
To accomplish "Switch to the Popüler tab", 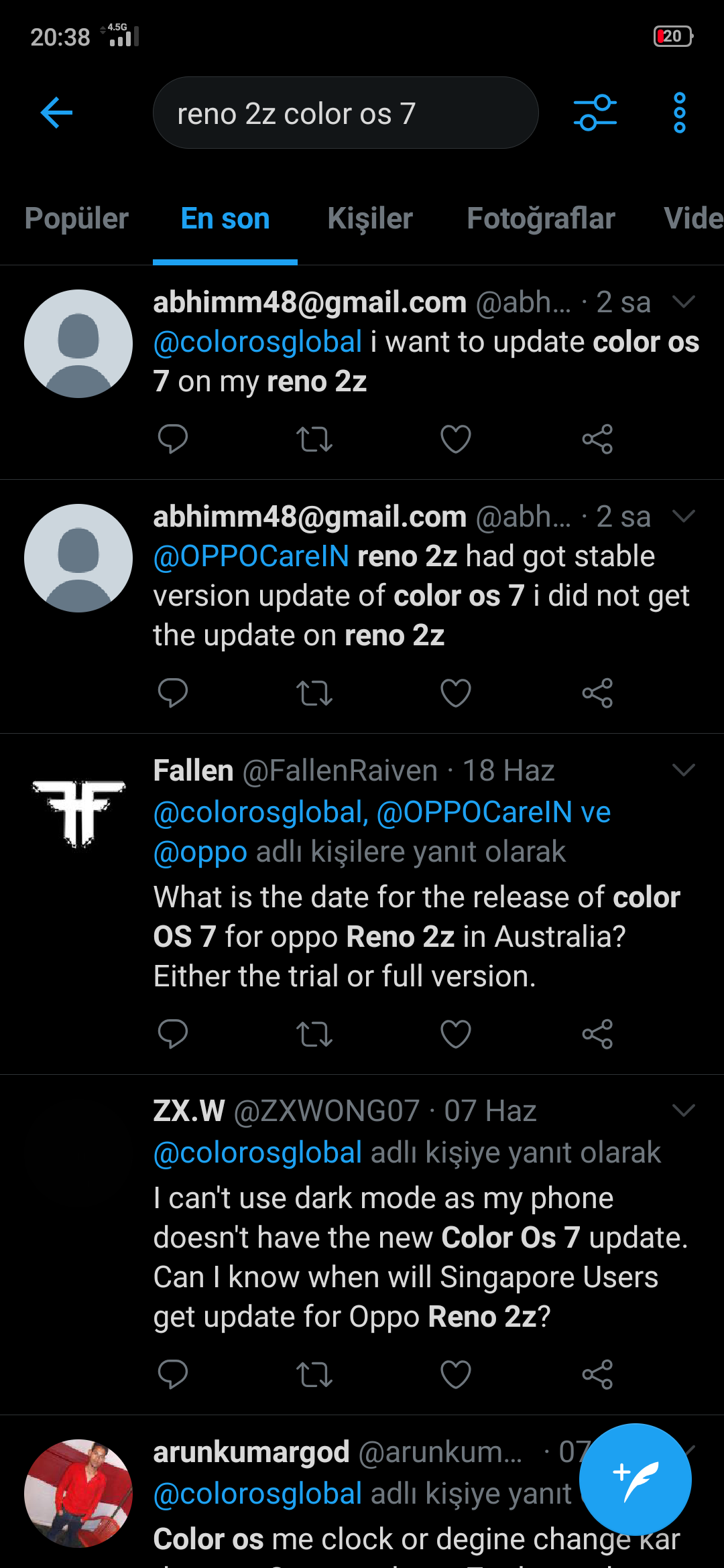I will (76, 218).
